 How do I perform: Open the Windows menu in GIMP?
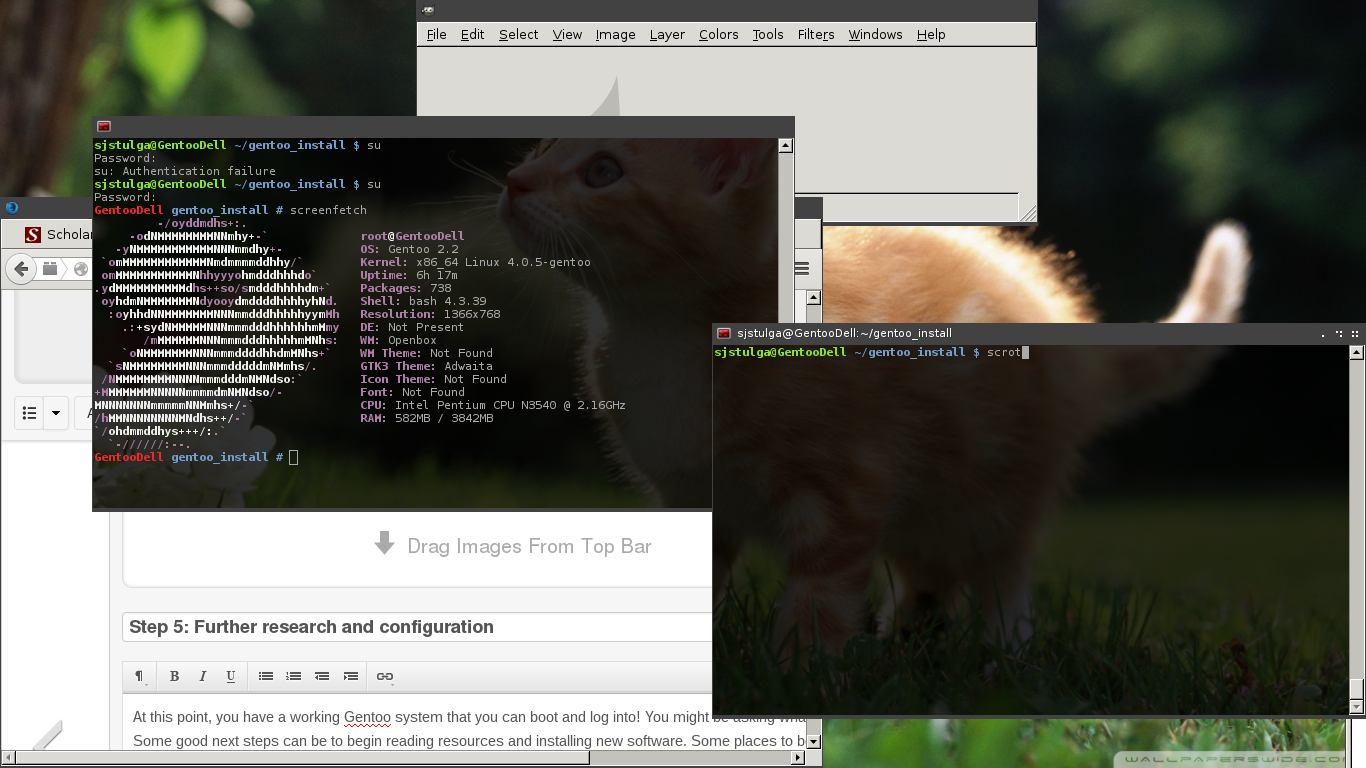pos(875,34)
